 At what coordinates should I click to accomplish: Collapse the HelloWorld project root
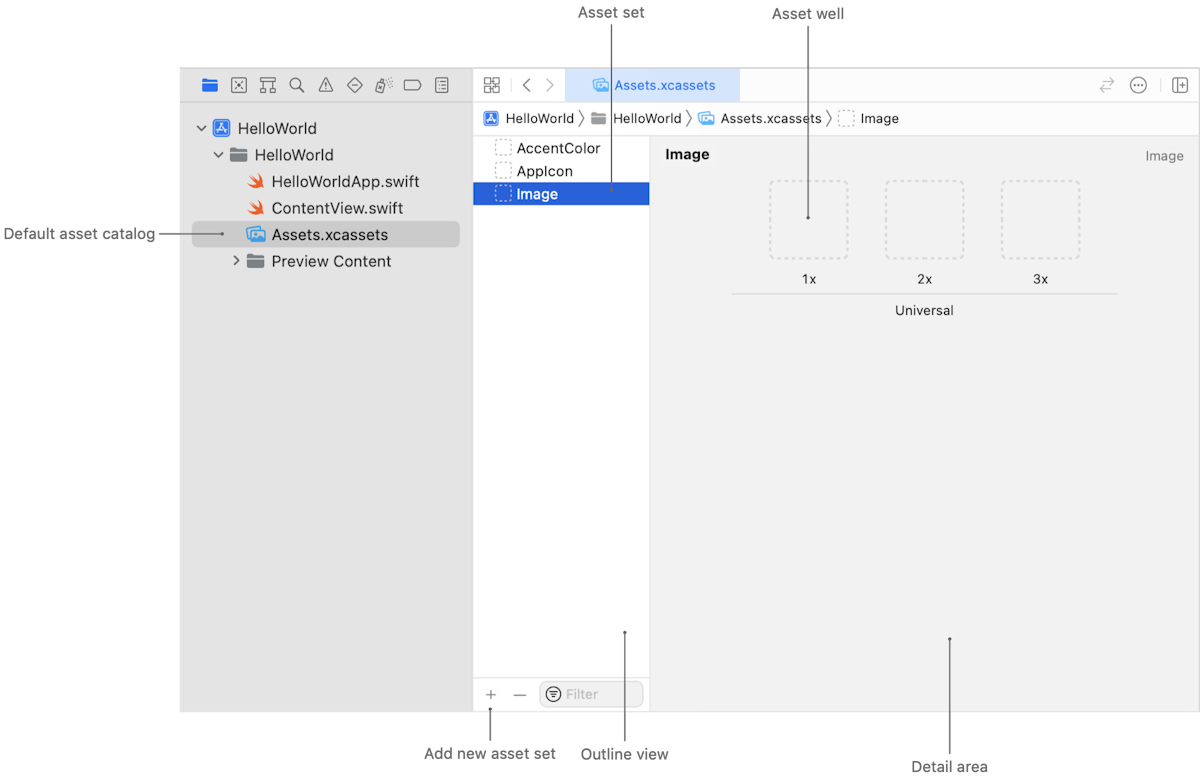tap(202, 129)
